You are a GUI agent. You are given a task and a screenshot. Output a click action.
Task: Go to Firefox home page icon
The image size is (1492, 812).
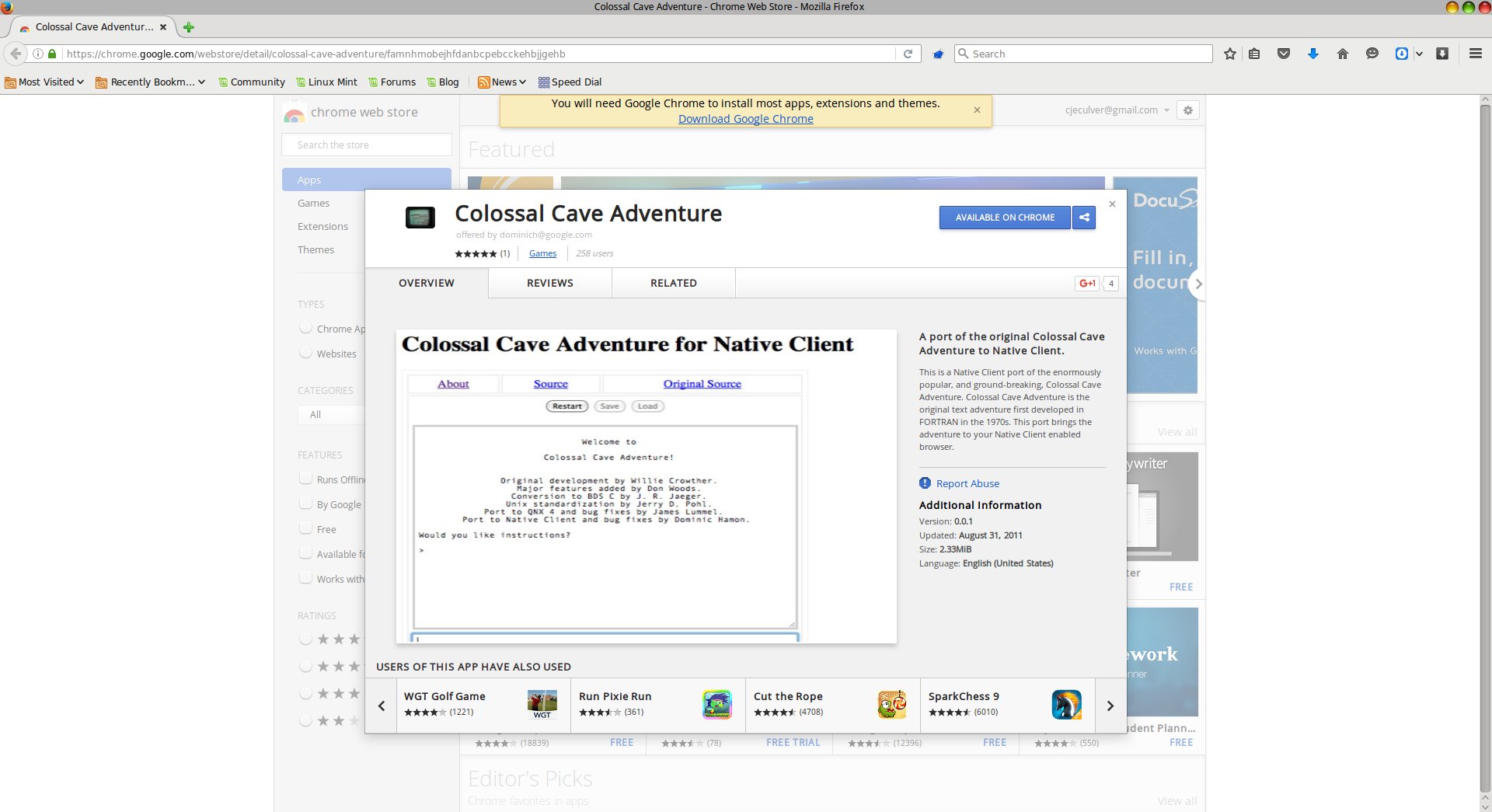coord(1342,54)
